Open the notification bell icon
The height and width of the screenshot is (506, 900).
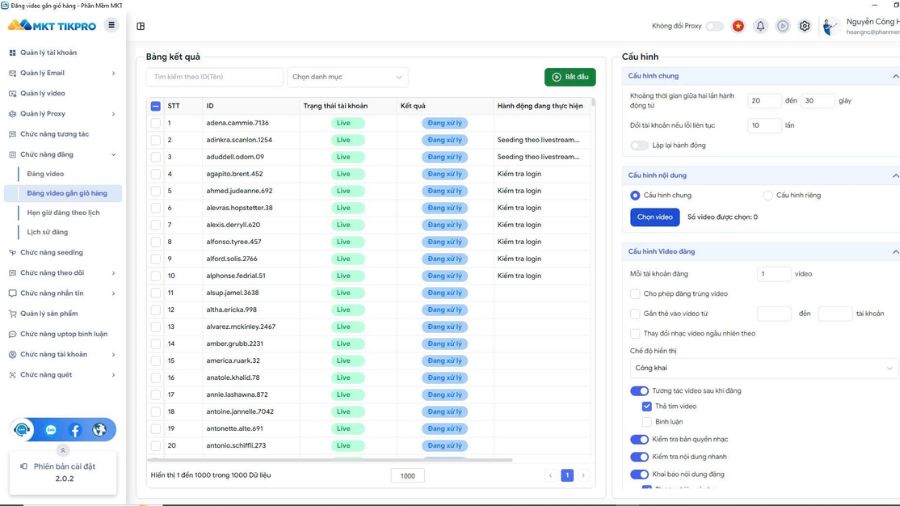[x=760, y=26]
